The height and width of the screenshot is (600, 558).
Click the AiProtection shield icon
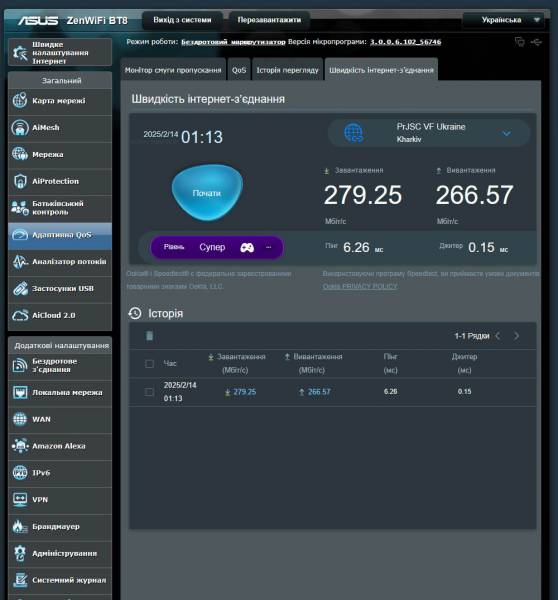[x=20, y=181]
